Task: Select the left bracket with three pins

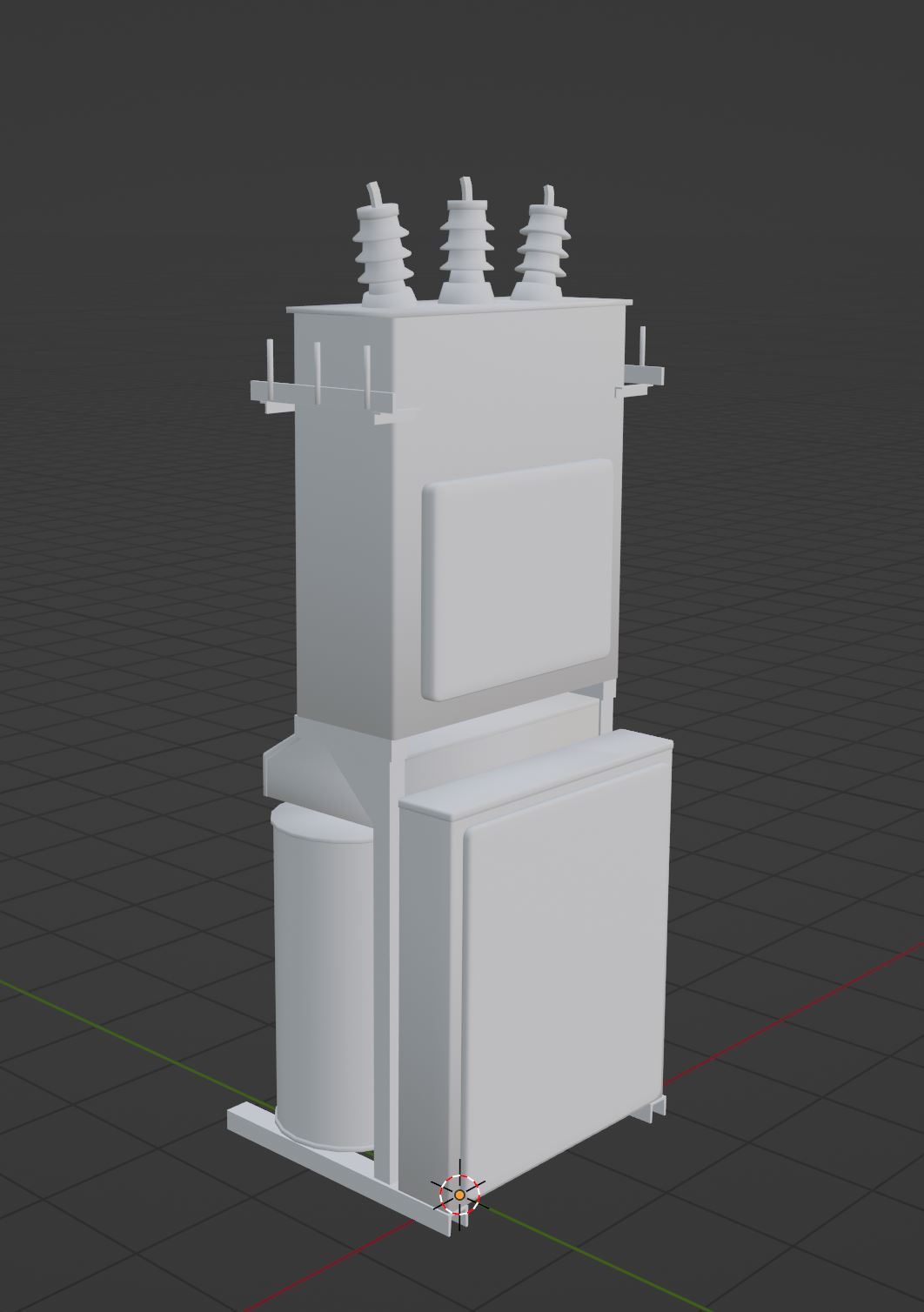Action: tap(322, 384)
